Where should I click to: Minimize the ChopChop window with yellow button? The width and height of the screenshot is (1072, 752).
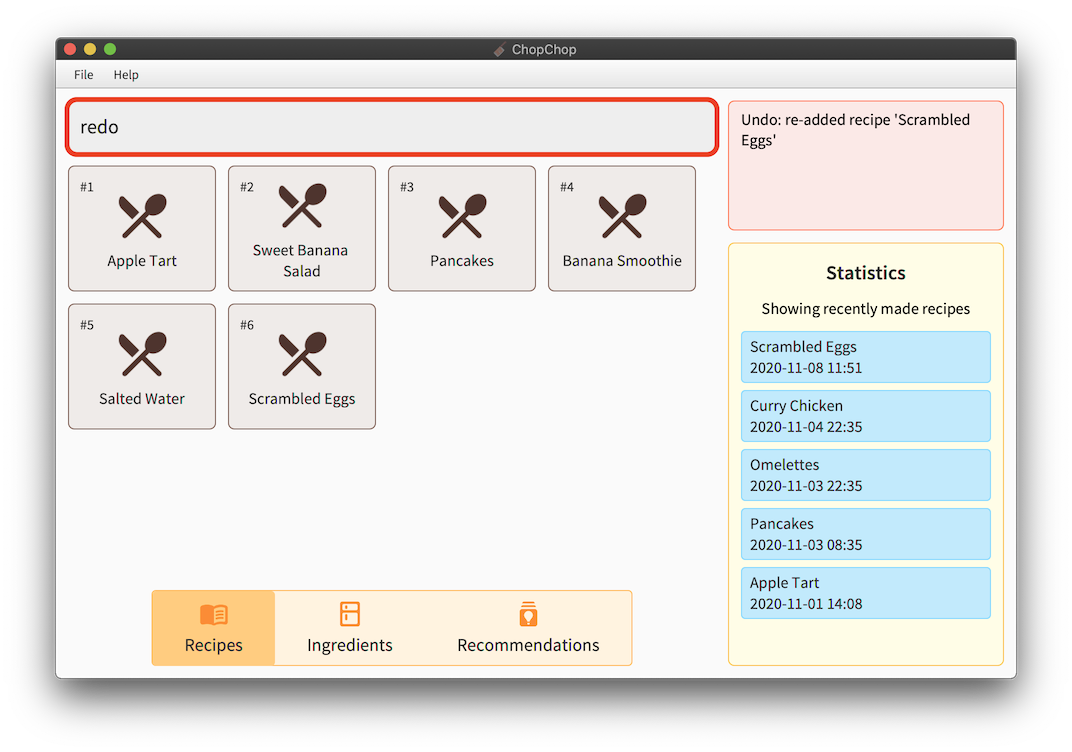tap(90, 49)
